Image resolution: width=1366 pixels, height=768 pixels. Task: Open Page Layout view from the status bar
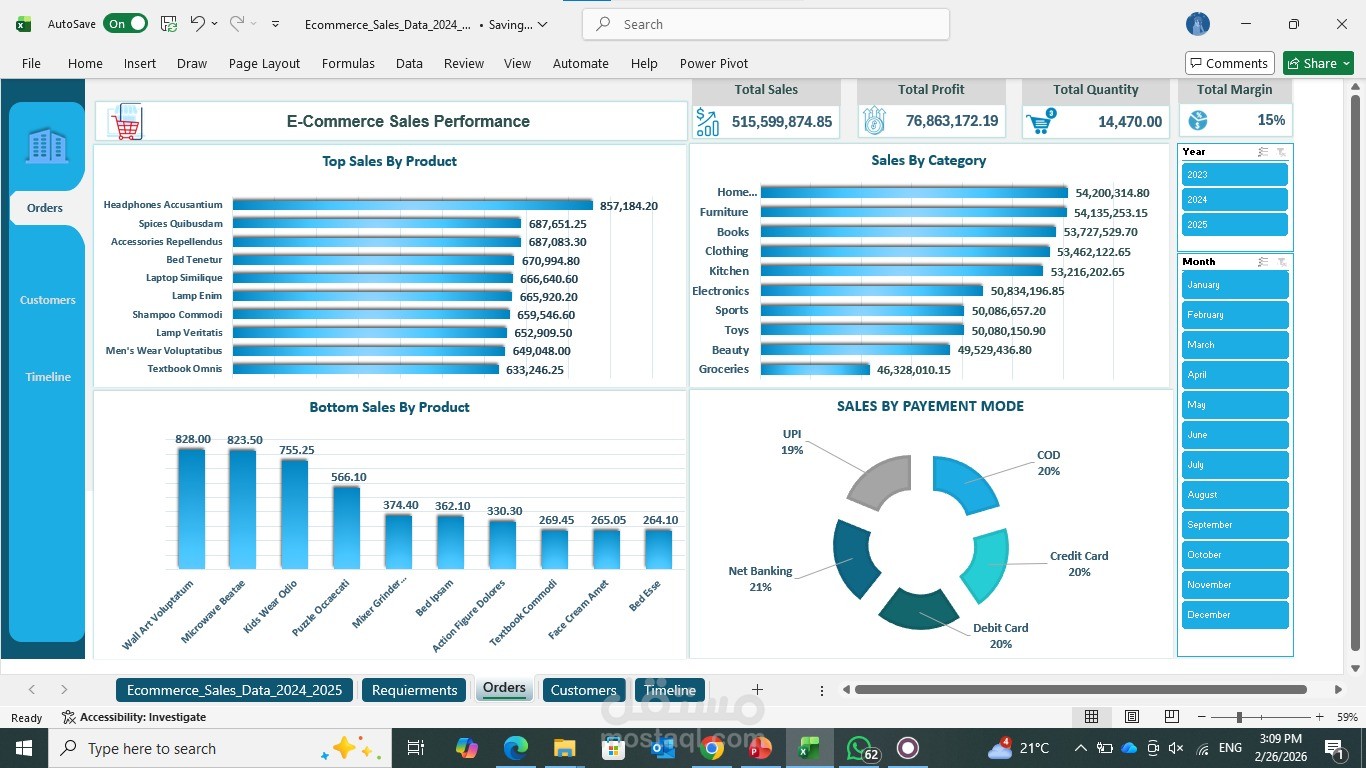pyautogui.click(x=1131, y=717)
